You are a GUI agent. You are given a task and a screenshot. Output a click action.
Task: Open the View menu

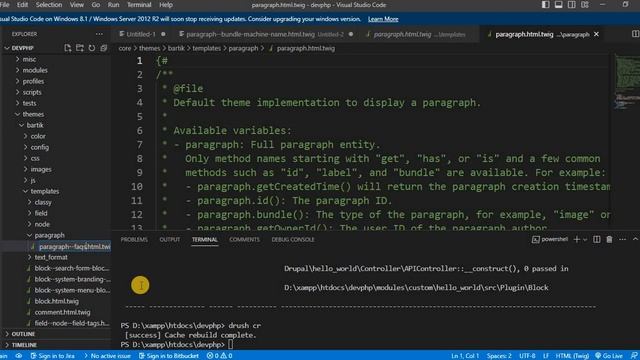point(76,5)
